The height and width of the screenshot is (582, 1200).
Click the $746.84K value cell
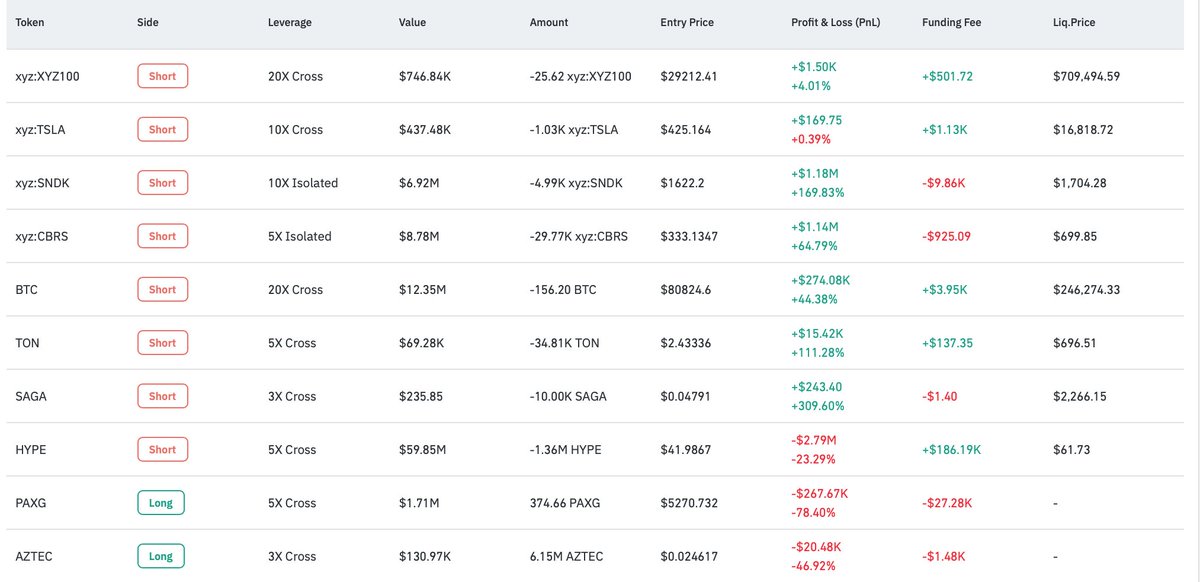[426, 76]
